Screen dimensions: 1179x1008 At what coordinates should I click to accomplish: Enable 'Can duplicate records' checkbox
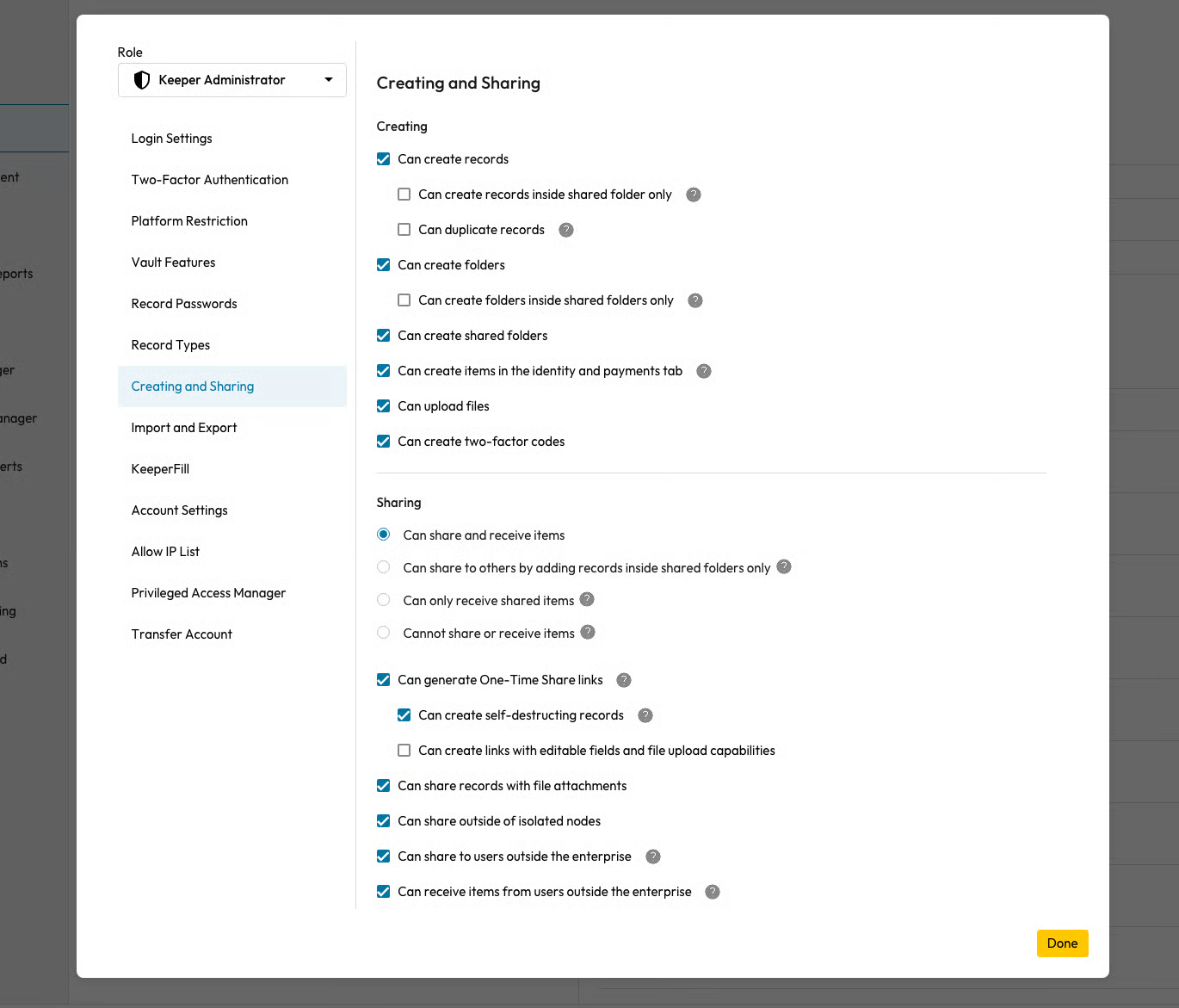[x=404, y=230]
